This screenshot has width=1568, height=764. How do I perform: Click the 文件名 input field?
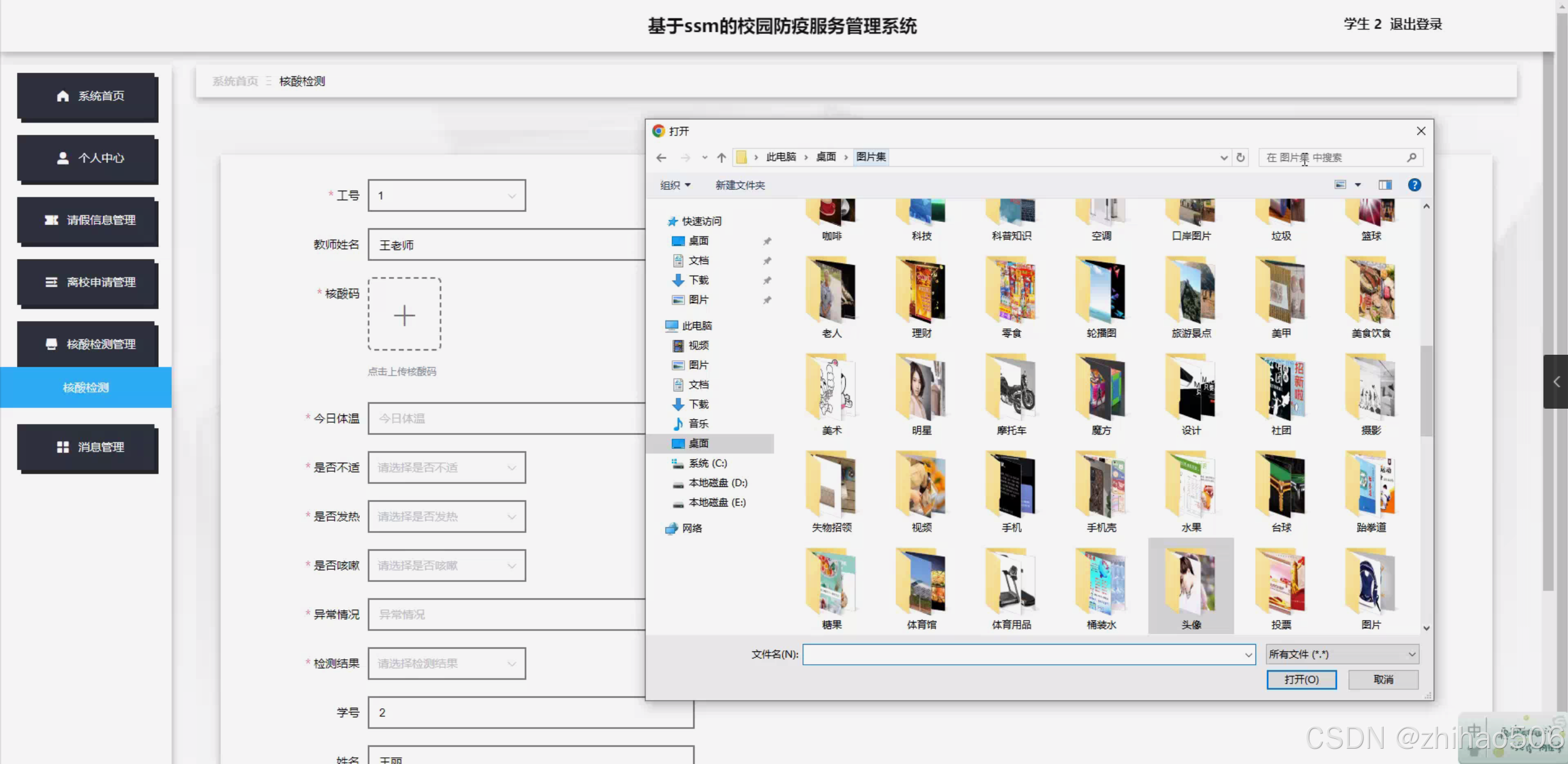[1024, 654]
